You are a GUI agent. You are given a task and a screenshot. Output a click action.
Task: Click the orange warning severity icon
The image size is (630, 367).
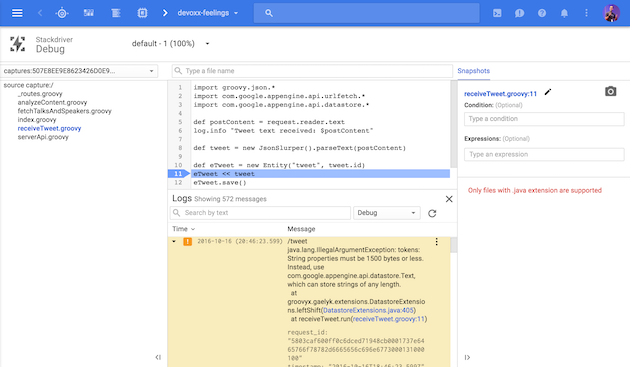pyautogui.click(x=187, y=241)
